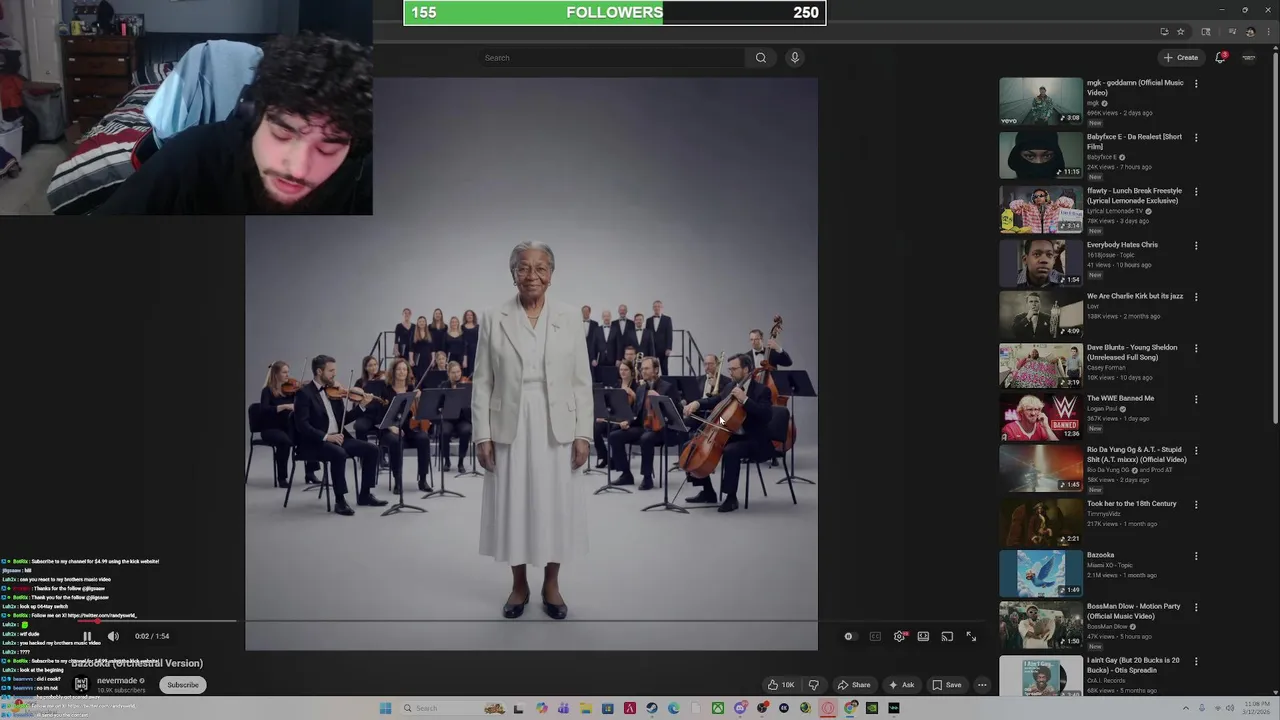This screenshot has height=720, width=1280.
Task: Open The WWE Banned Me video title
Action: [1120, 399]
